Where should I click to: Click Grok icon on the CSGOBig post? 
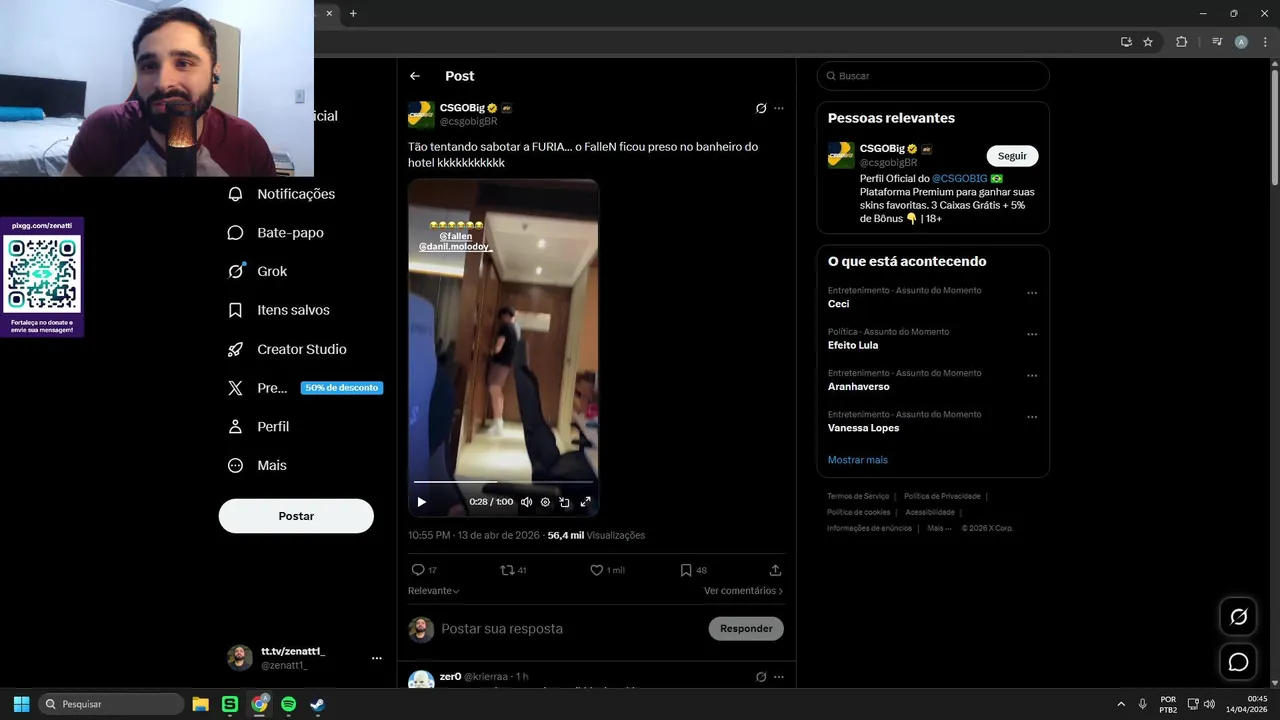coord(761,108)
